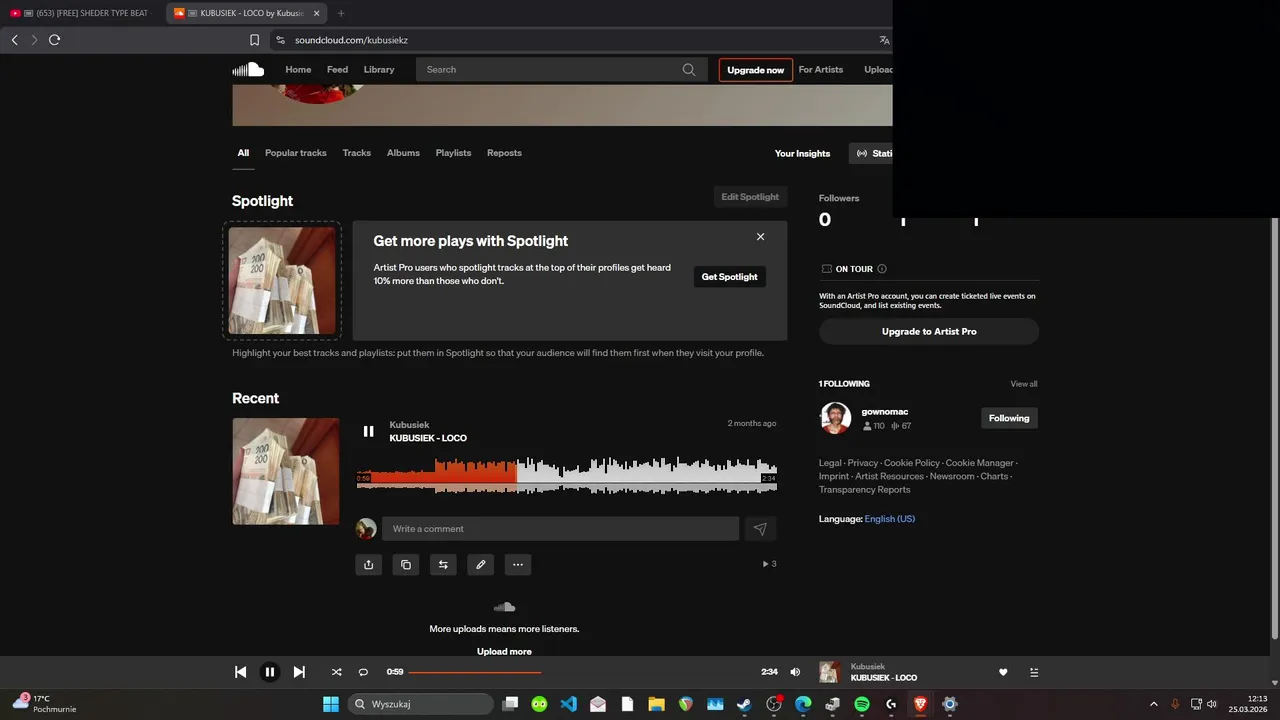Click the translate icon in address bar
The height and width of the screenshot is (720, 1280).
pyautogui.click(x=884, y=40)
